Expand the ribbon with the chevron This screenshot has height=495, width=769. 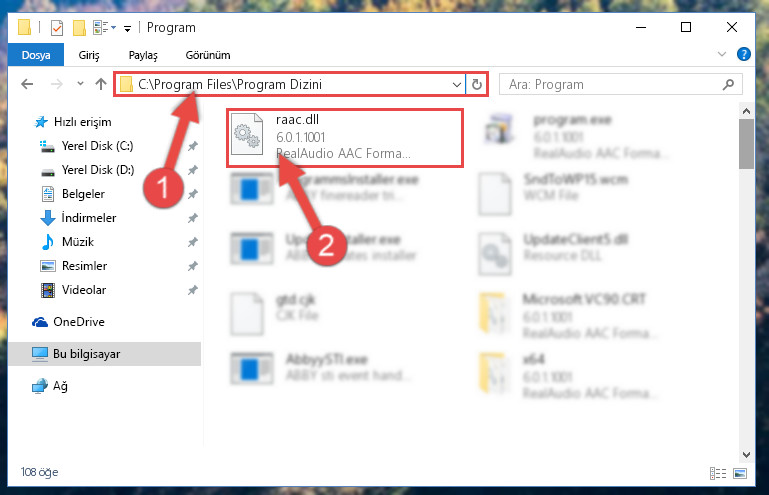pyautogui.click(x=721, y=54)
